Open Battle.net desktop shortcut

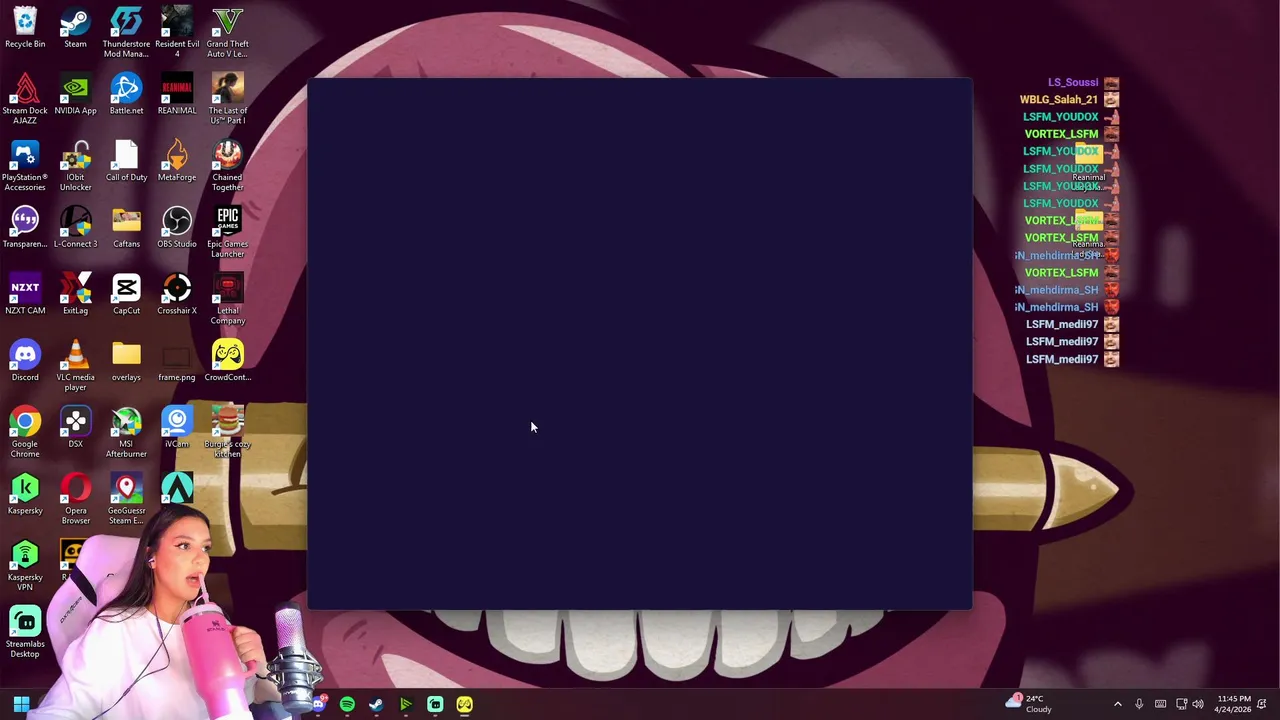pyautogui.click(x=126, y=95)
